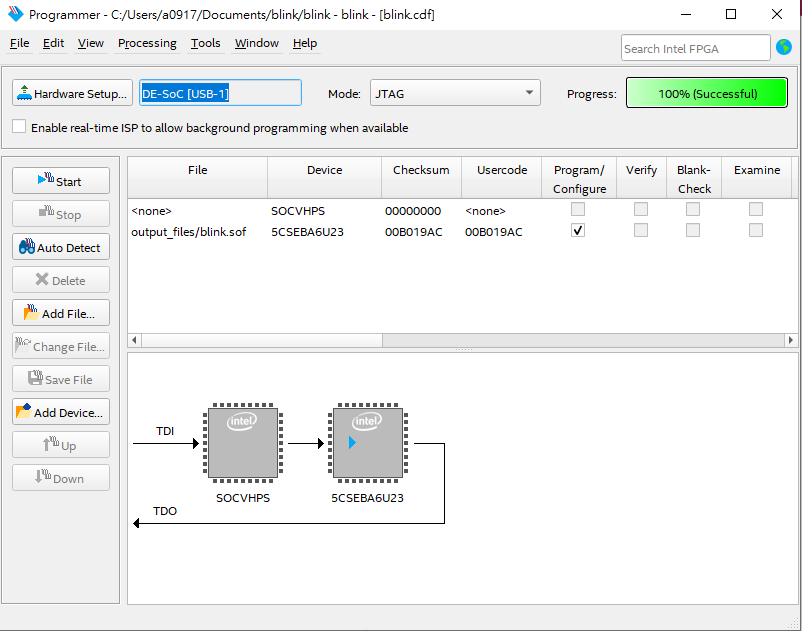Select the 5CSEBA6U23 chip in chain diagram
Image resolution: width=802 pixels, height=631 pixels.
click(x=368, y=442)
